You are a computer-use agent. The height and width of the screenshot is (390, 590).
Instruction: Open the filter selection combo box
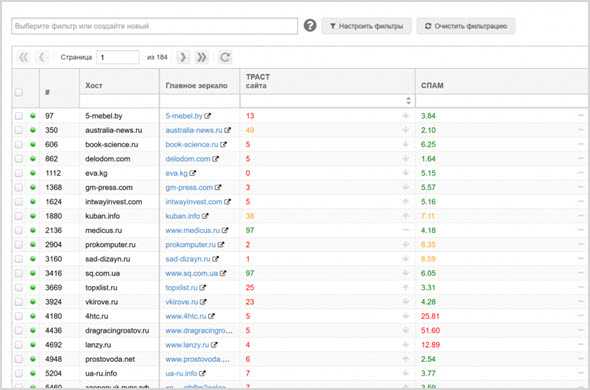[154, 26]
